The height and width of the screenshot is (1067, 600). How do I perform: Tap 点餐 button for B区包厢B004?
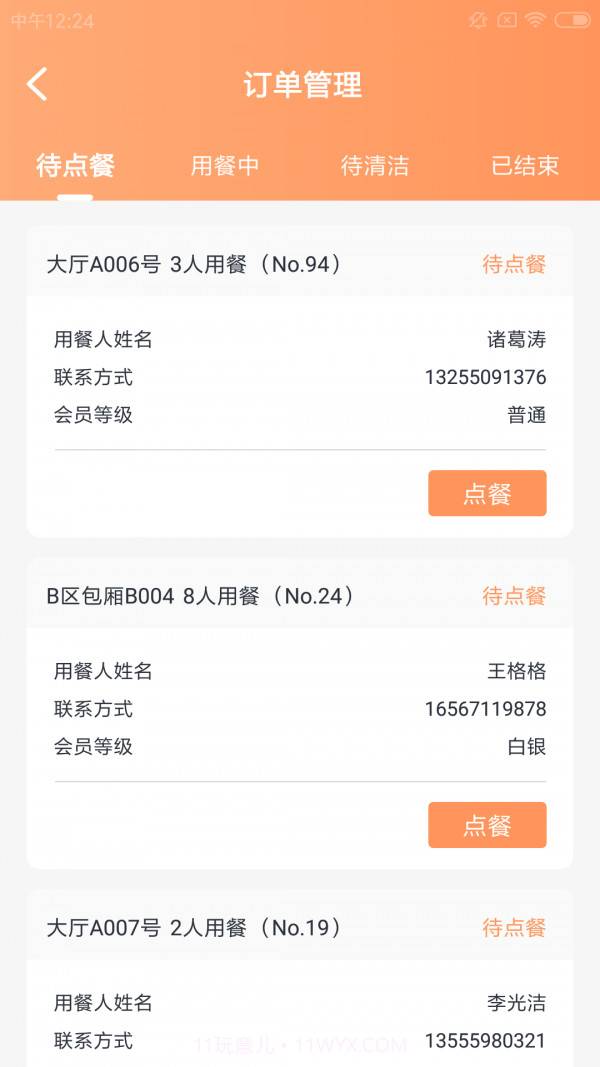[x=487, y=825]
